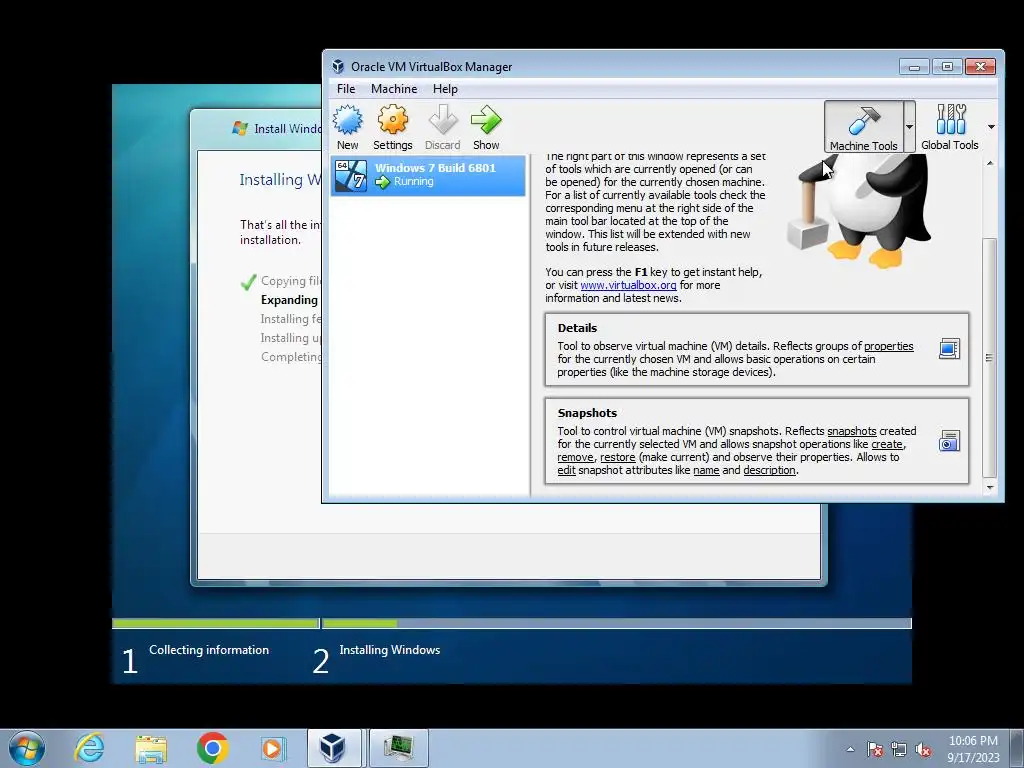Open the taskbar clock and date
Image resolution: width=1024 pixels, height=768 pixels.
[973, 749]
